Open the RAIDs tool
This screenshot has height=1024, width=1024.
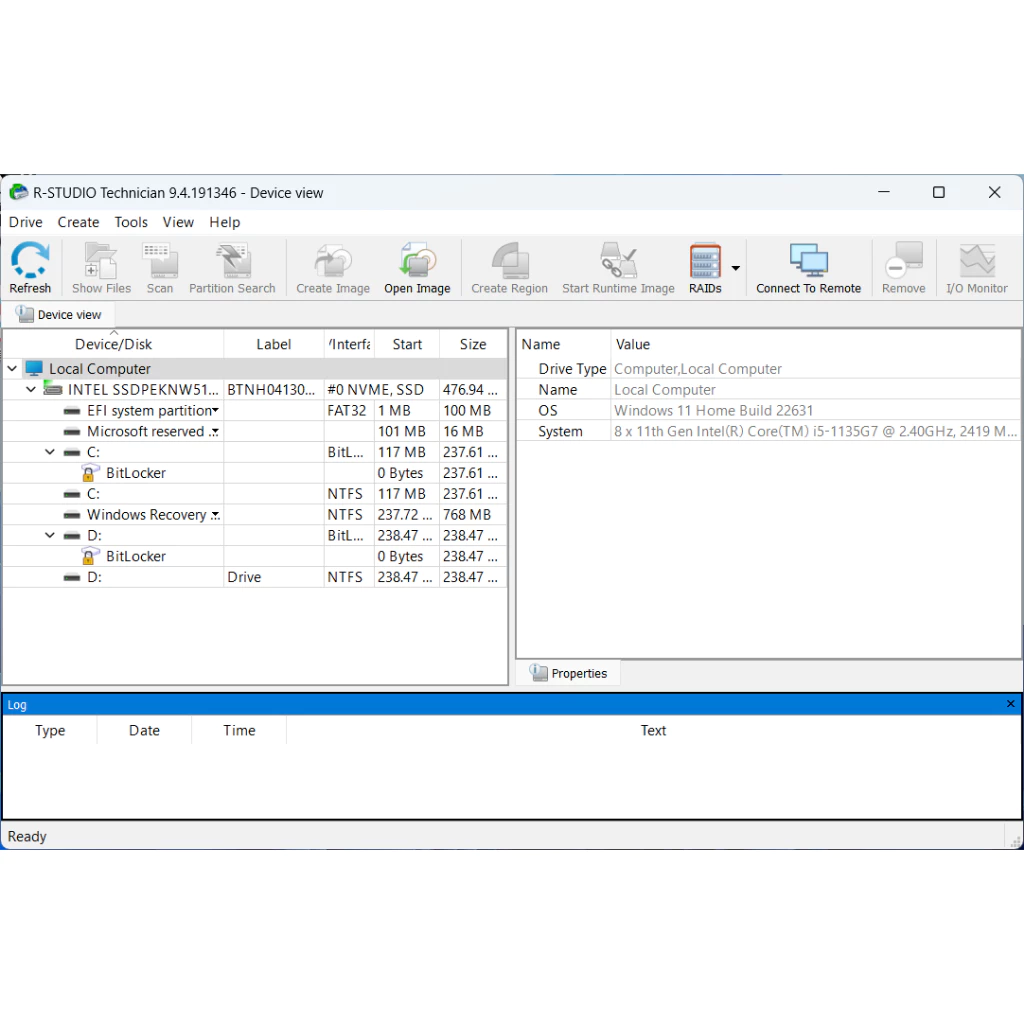(x=705, y=268)
